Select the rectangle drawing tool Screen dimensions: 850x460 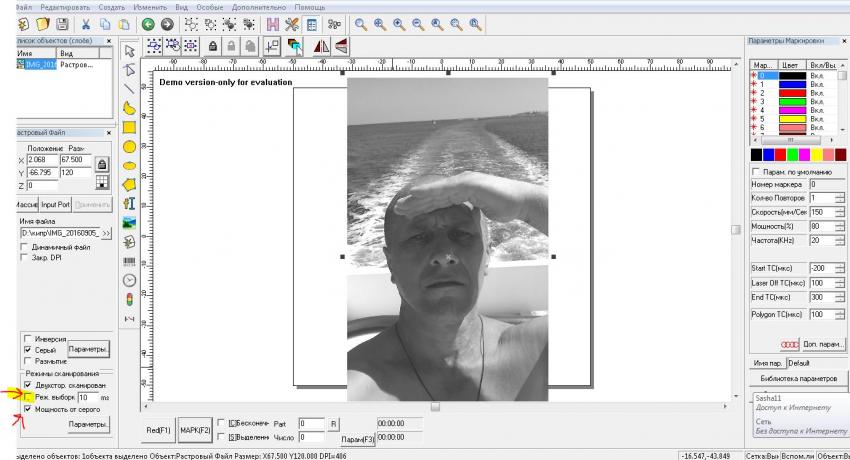tap(129, 127)
